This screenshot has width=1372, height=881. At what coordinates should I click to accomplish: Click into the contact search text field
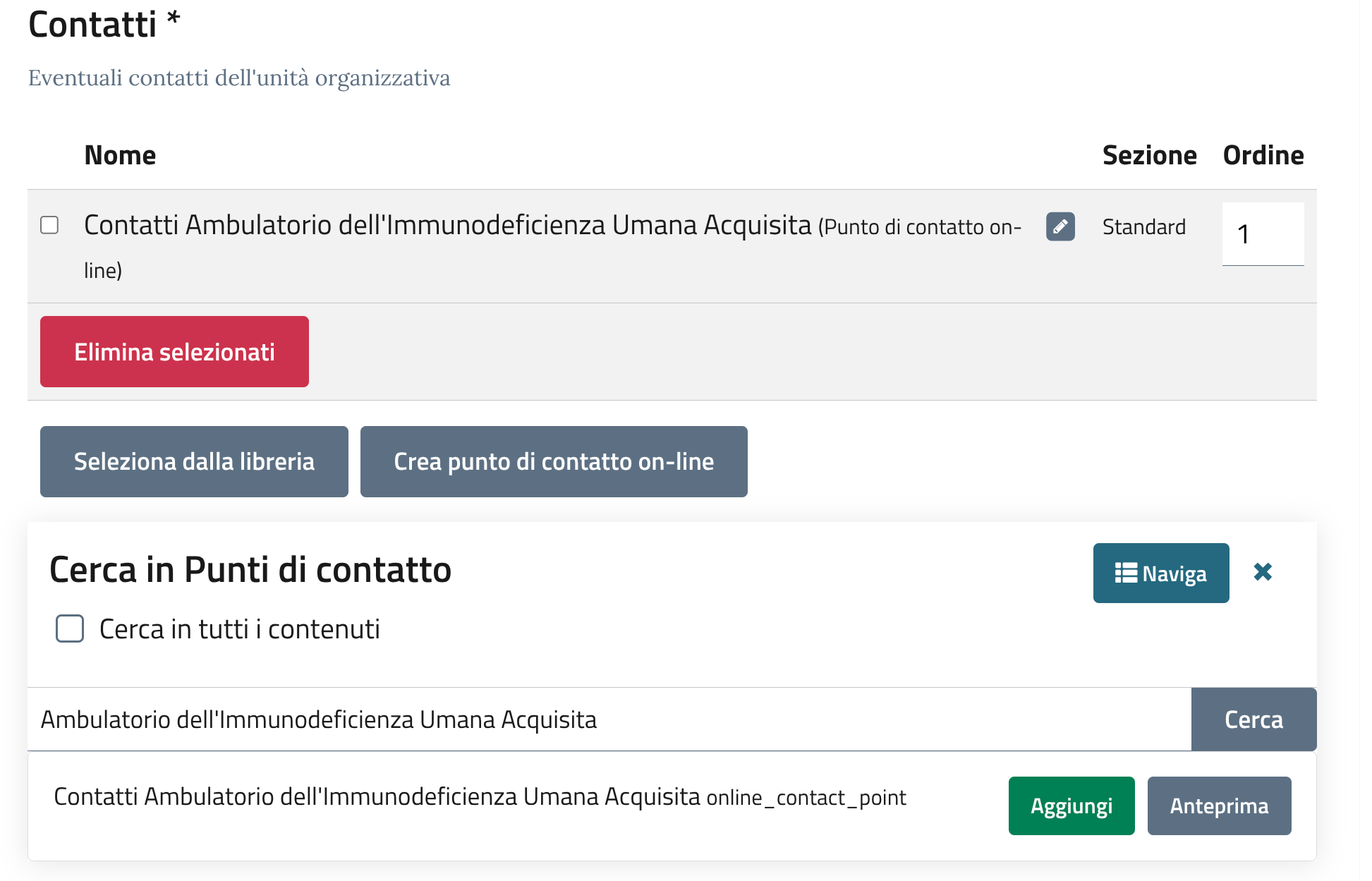coord(607,719)
